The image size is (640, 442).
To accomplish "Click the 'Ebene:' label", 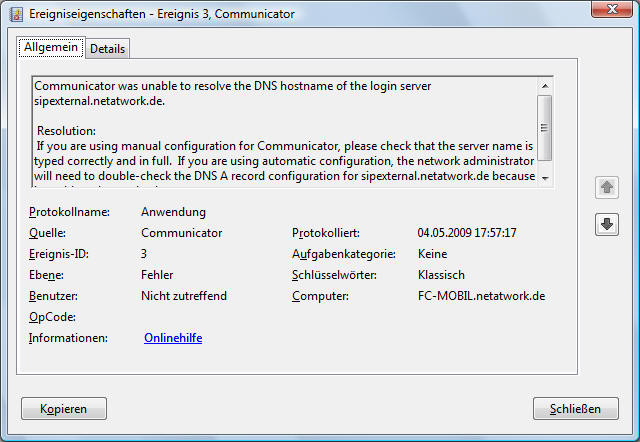I will tap(46, 275).
